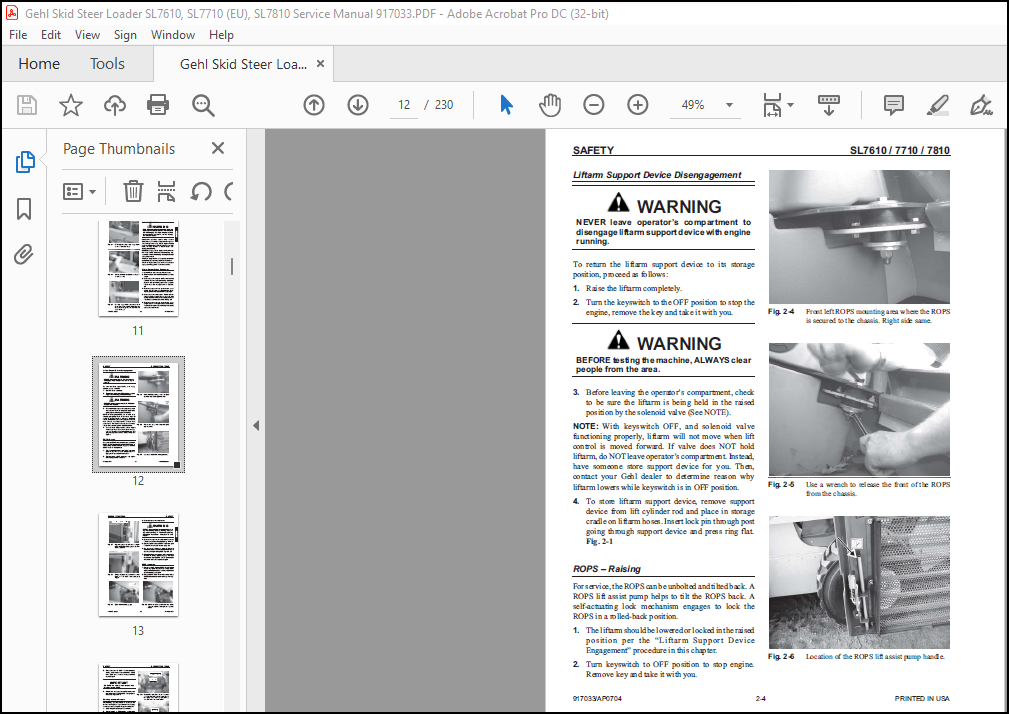Image resolution: width=1009 pixels, height=714 pixels.
Task: Click the 'ROPS – Raising' heading
Action: (x=607, y=569)
